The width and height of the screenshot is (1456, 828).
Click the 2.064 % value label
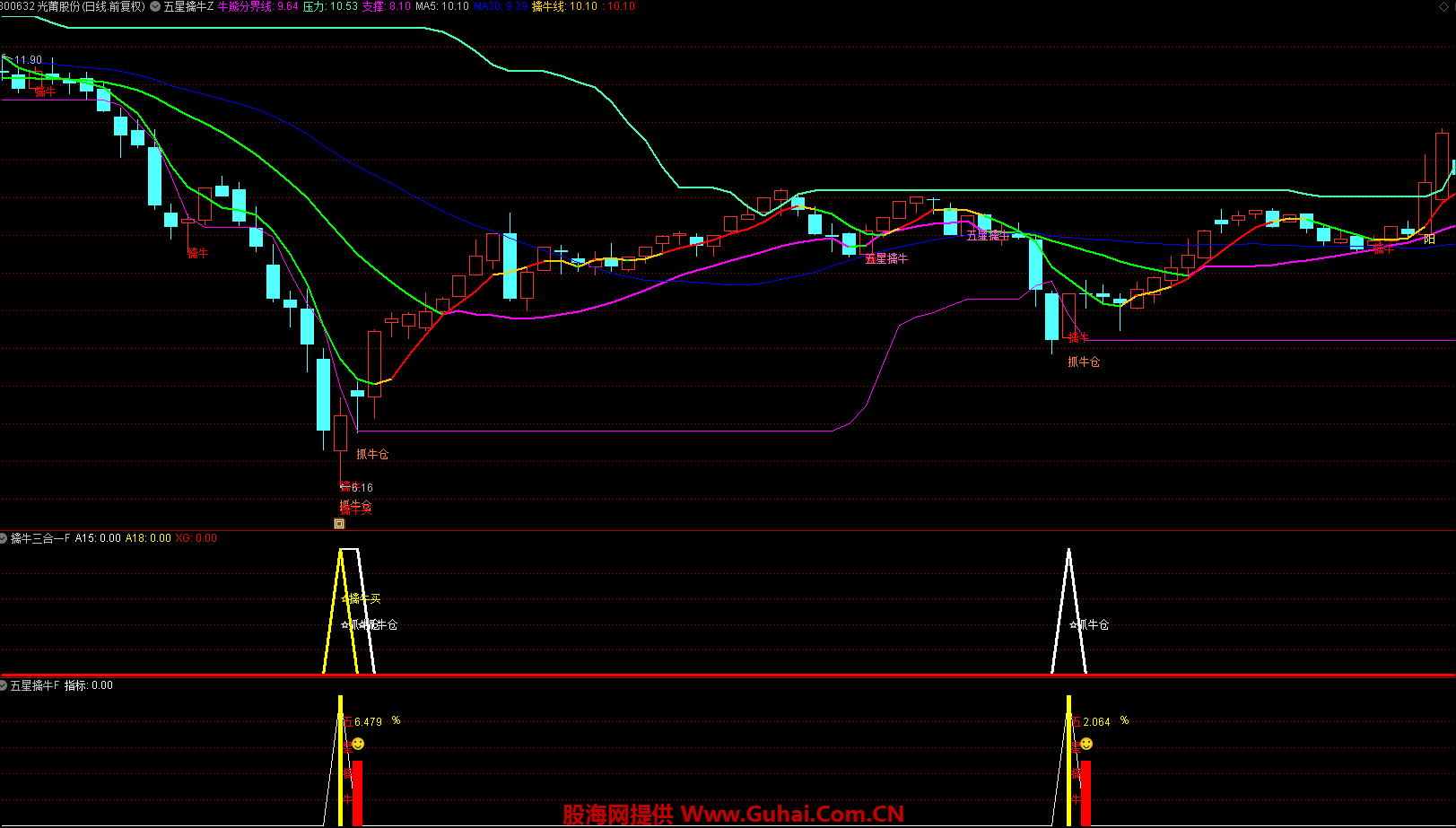click(x=1106, y=721)
